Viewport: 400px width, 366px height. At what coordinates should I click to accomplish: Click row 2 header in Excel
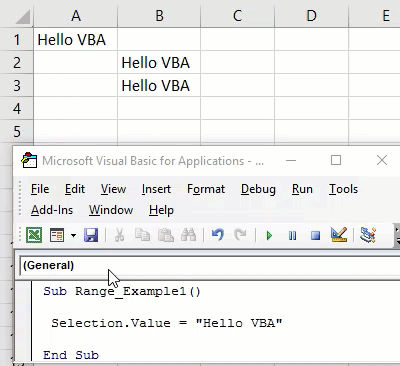(x=17, y=62)
